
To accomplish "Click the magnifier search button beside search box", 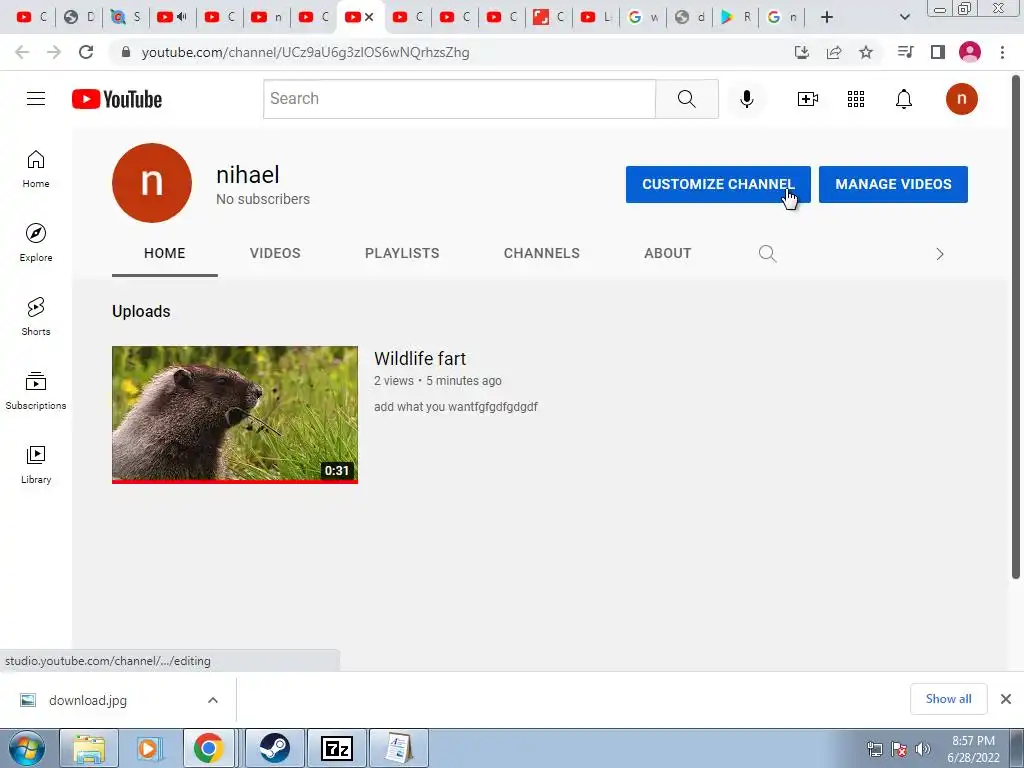I will [686, 99].
